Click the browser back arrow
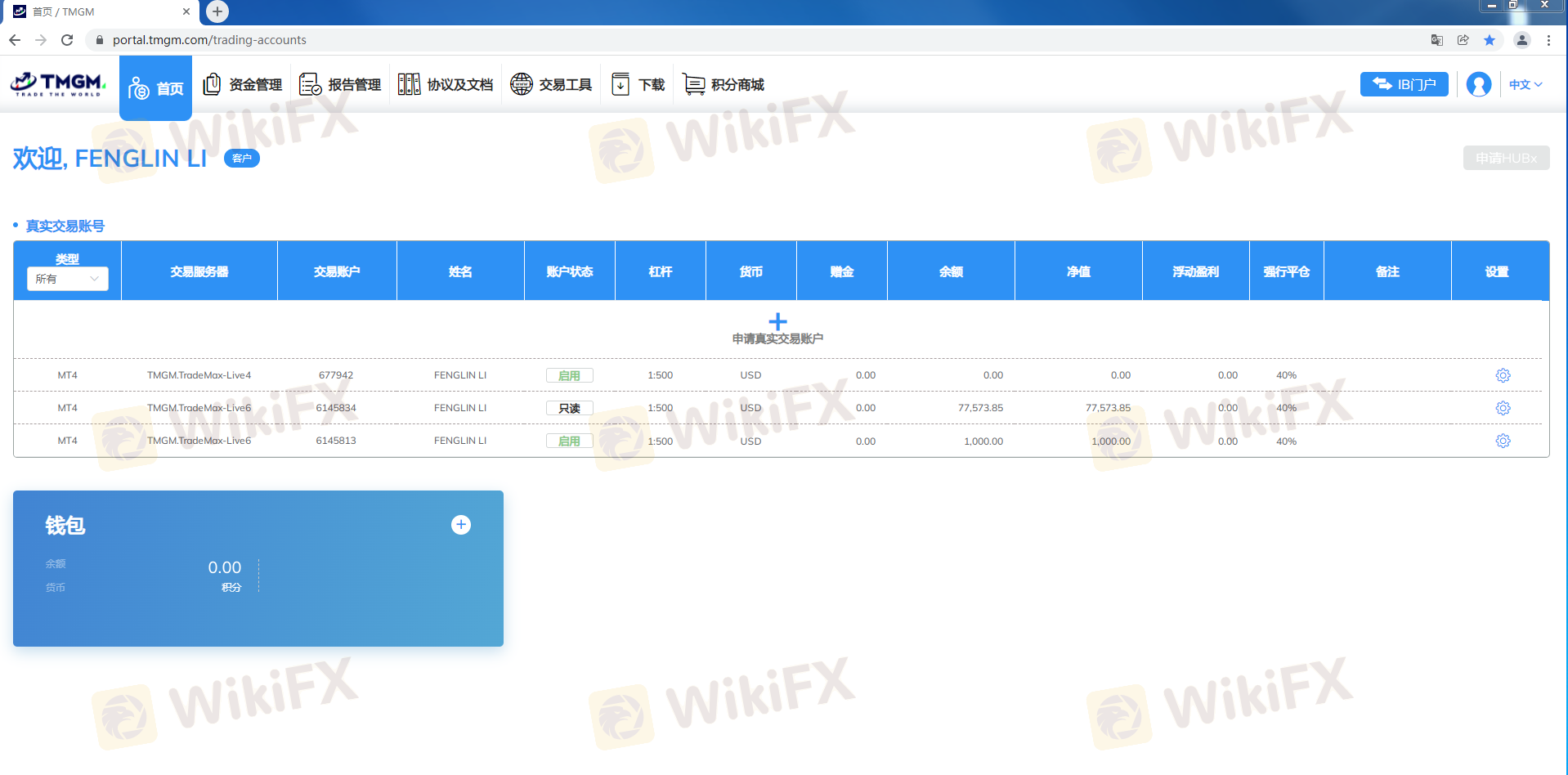 (x=15, y=40)
